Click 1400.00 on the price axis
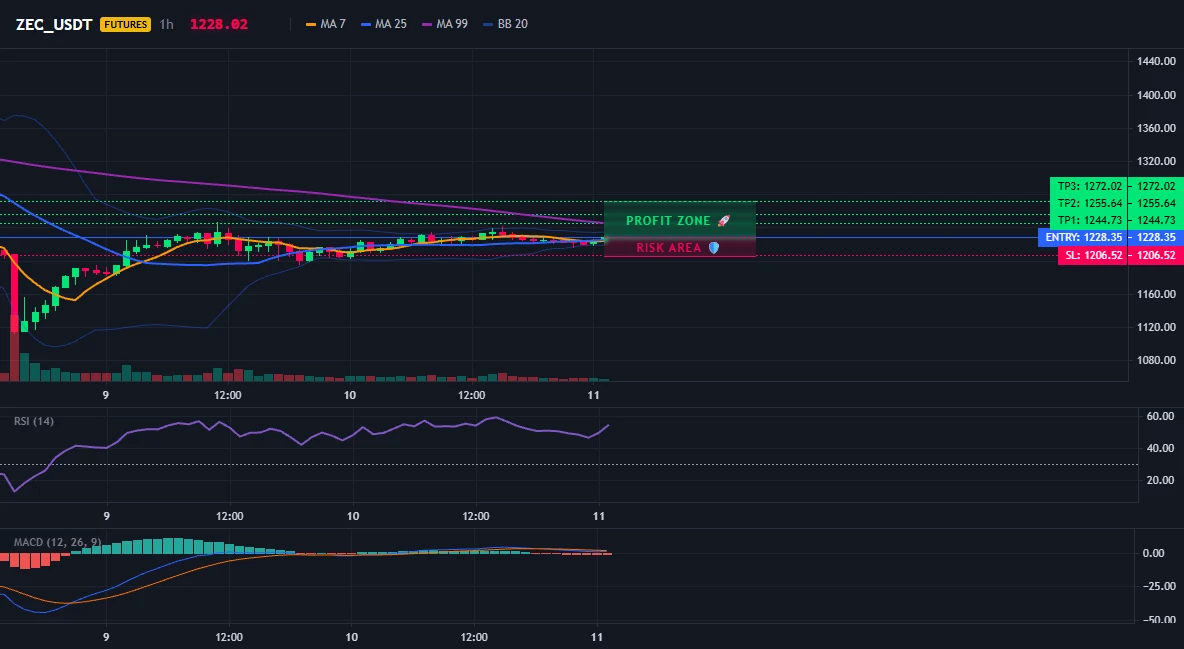This screenshot has height=649, width=1184. (x=1156, y=95)
